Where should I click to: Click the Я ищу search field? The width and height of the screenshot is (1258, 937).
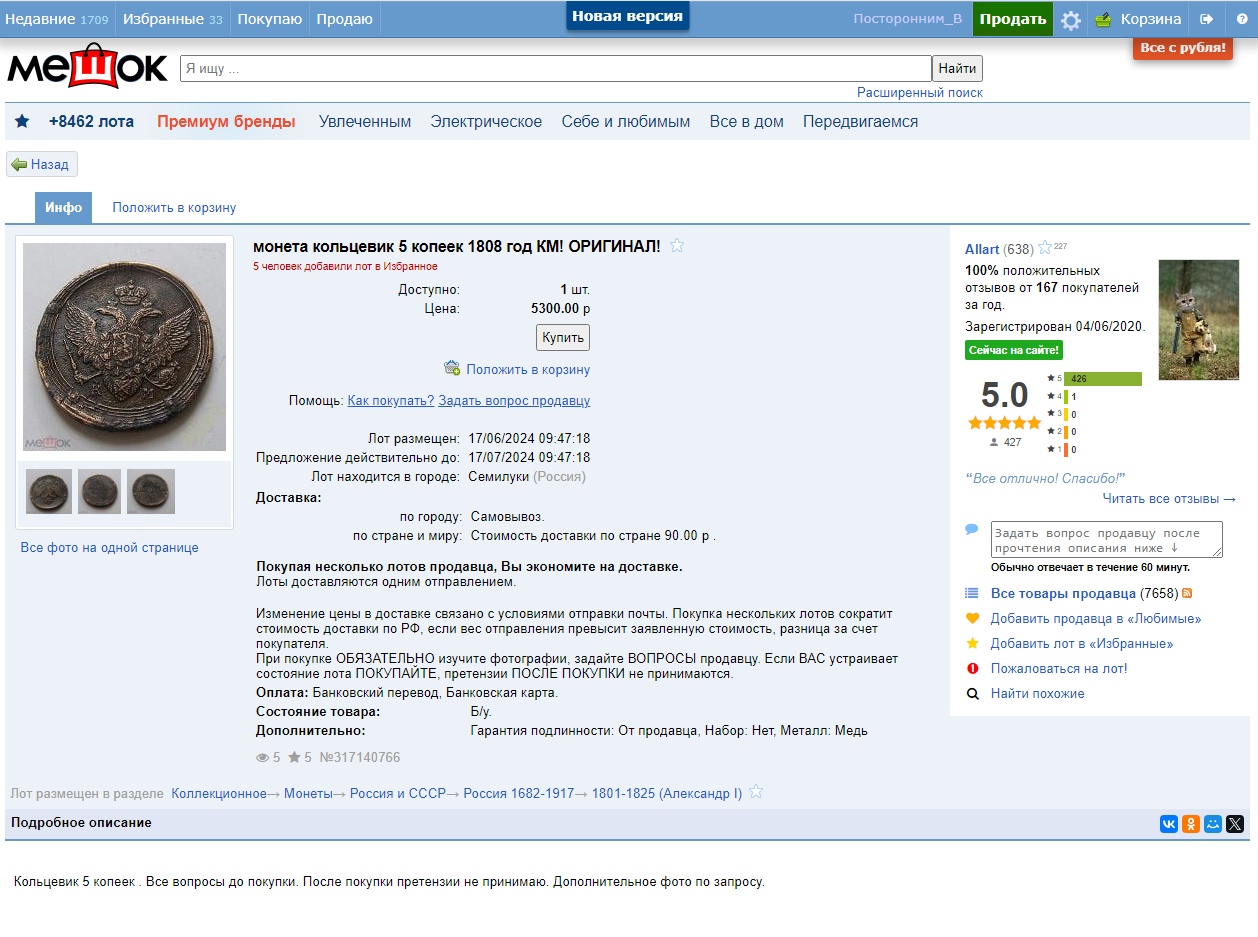coord(555,69)
